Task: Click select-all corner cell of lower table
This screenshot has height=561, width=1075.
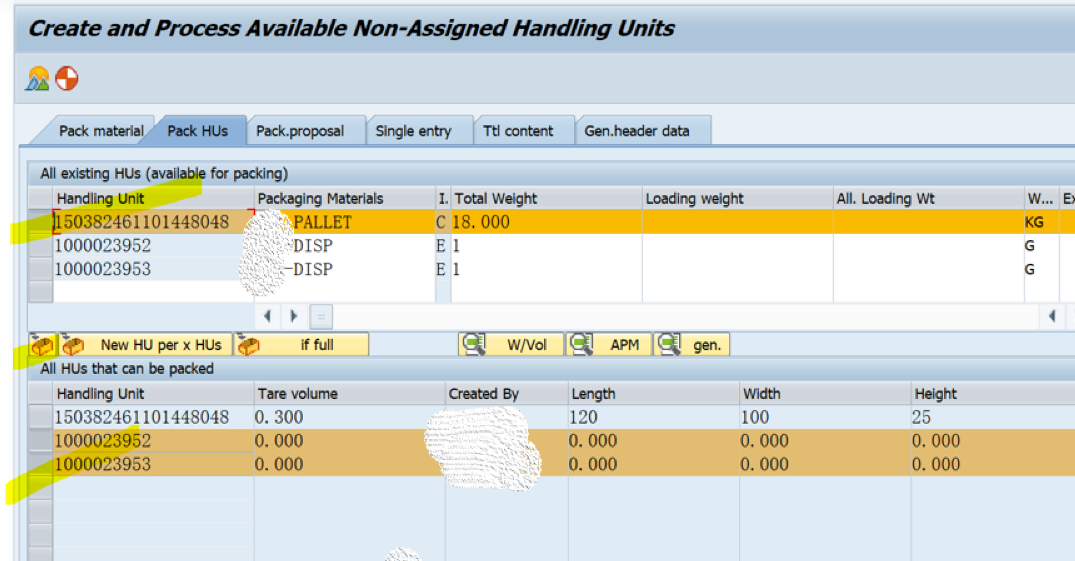Action: [x=40, y=394]
